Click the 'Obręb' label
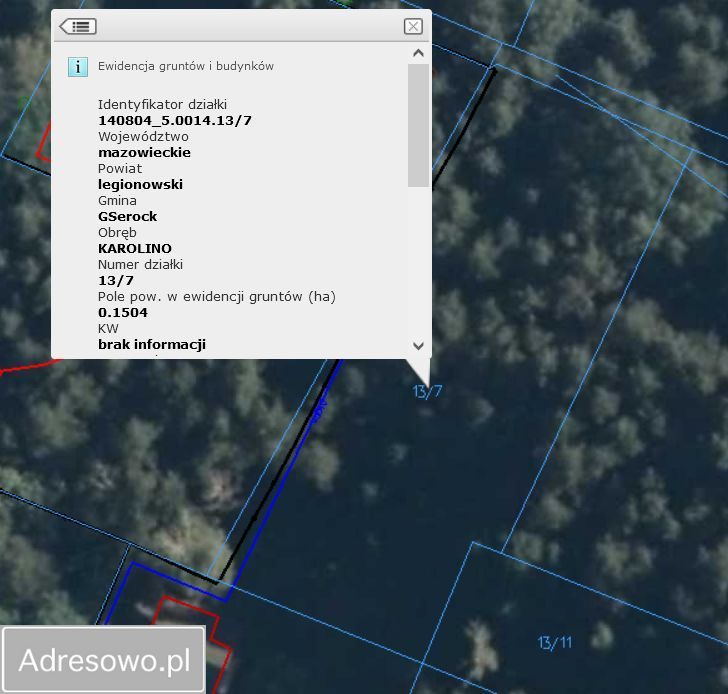728x694 pixels. click(117, 233)
